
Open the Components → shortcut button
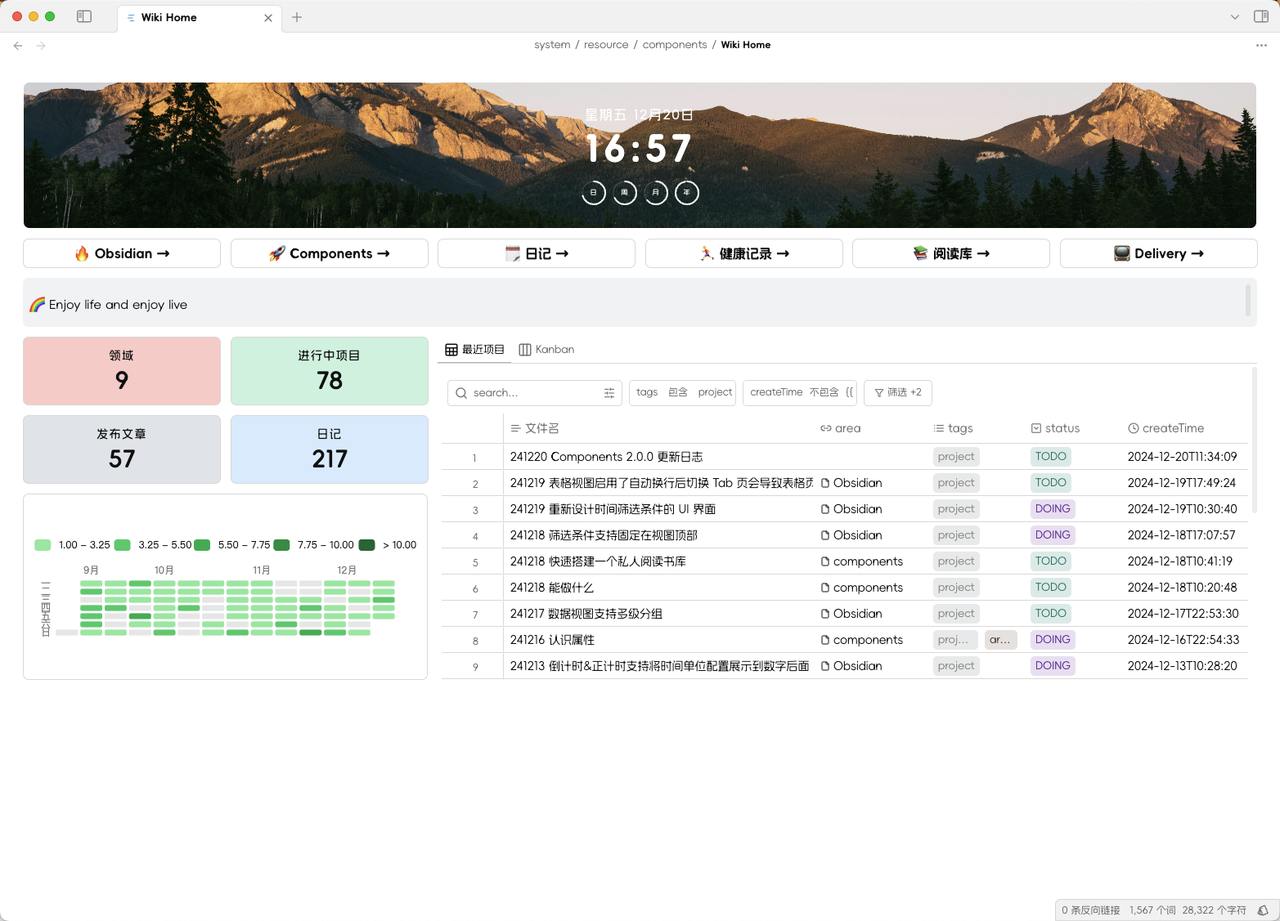pos(329,254)
